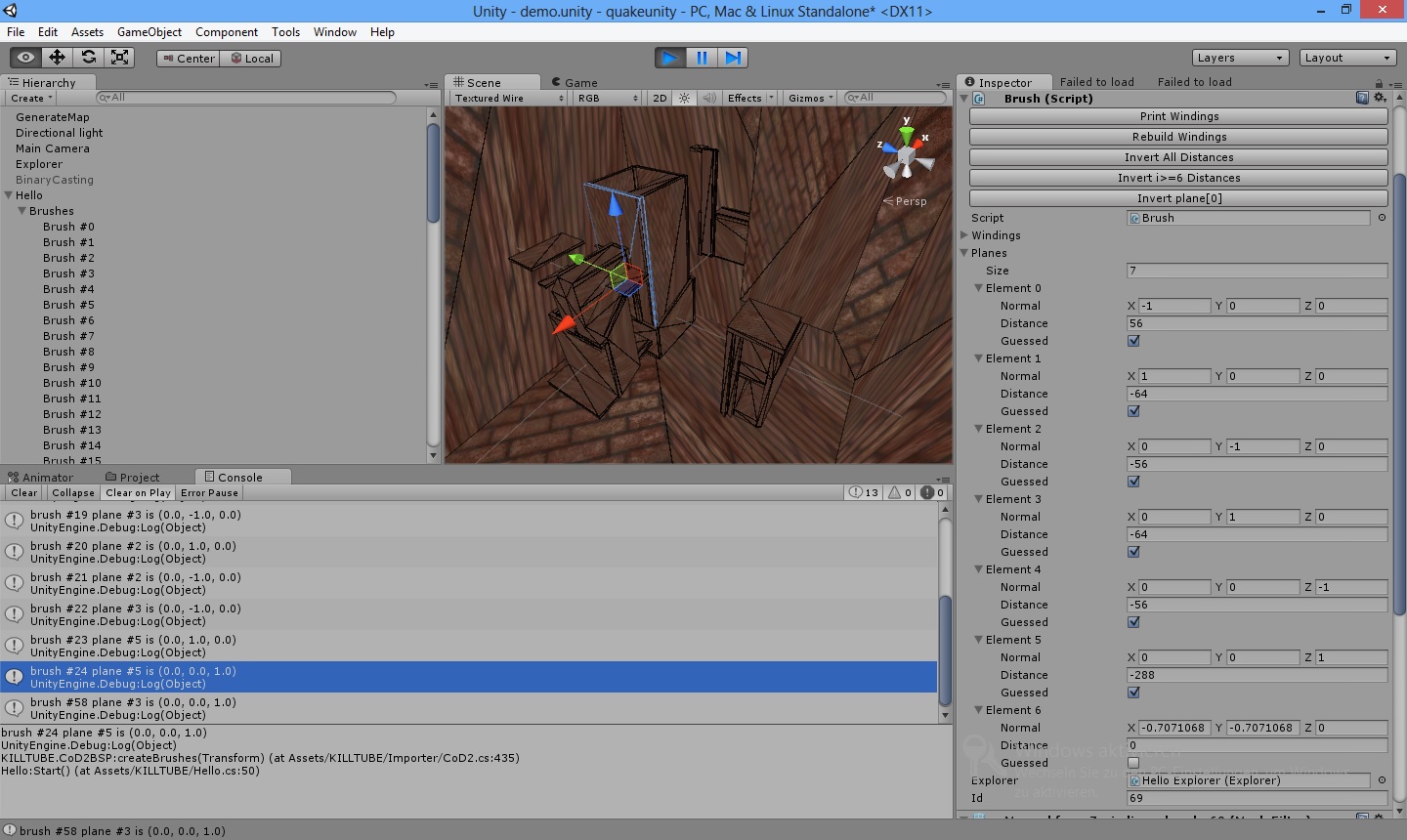This screenshot has height=840, width=1407.
Task: Expand the Windings foldout
Action: click(964, 235)
